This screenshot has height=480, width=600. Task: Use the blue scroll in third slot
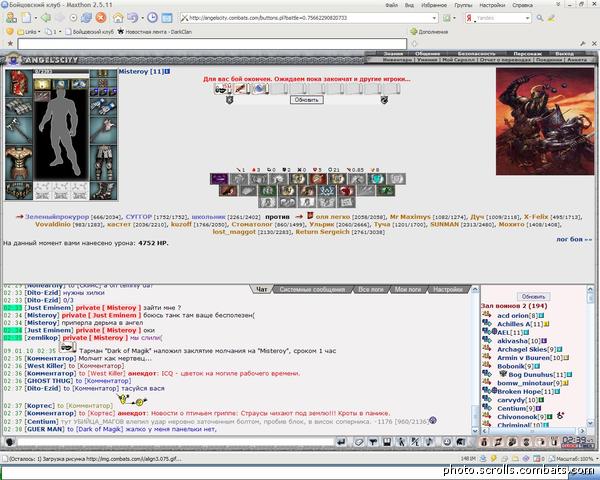point(260,89)
